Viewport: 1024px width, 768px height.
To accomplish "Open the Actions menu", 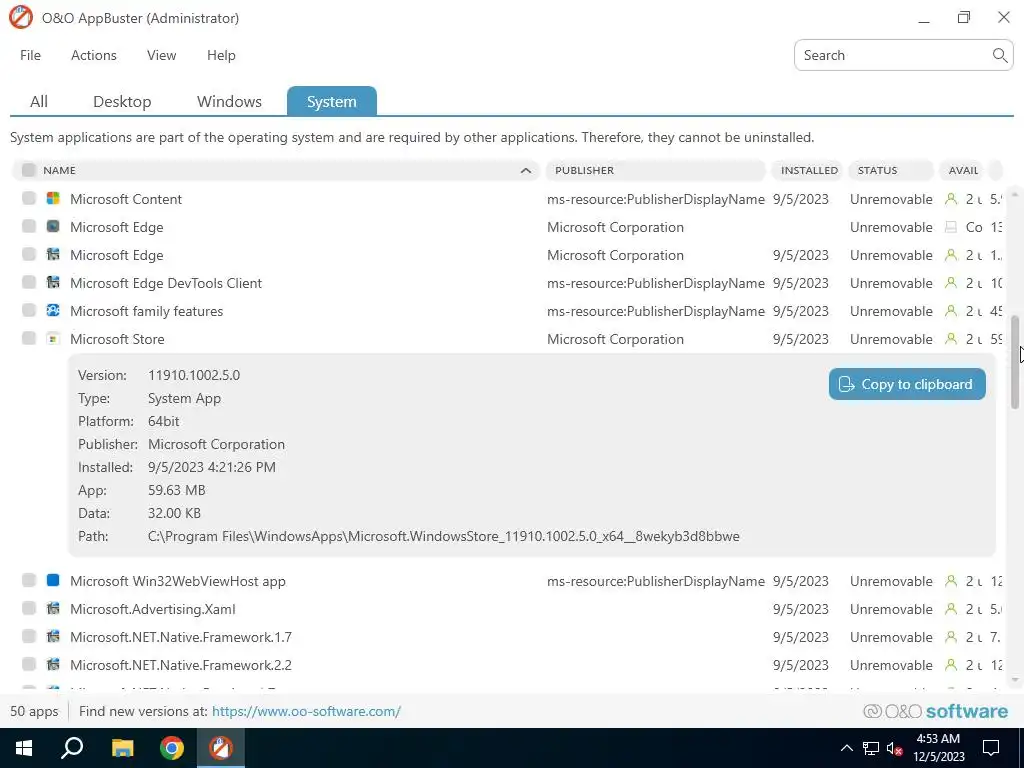I will coord(93,56).
